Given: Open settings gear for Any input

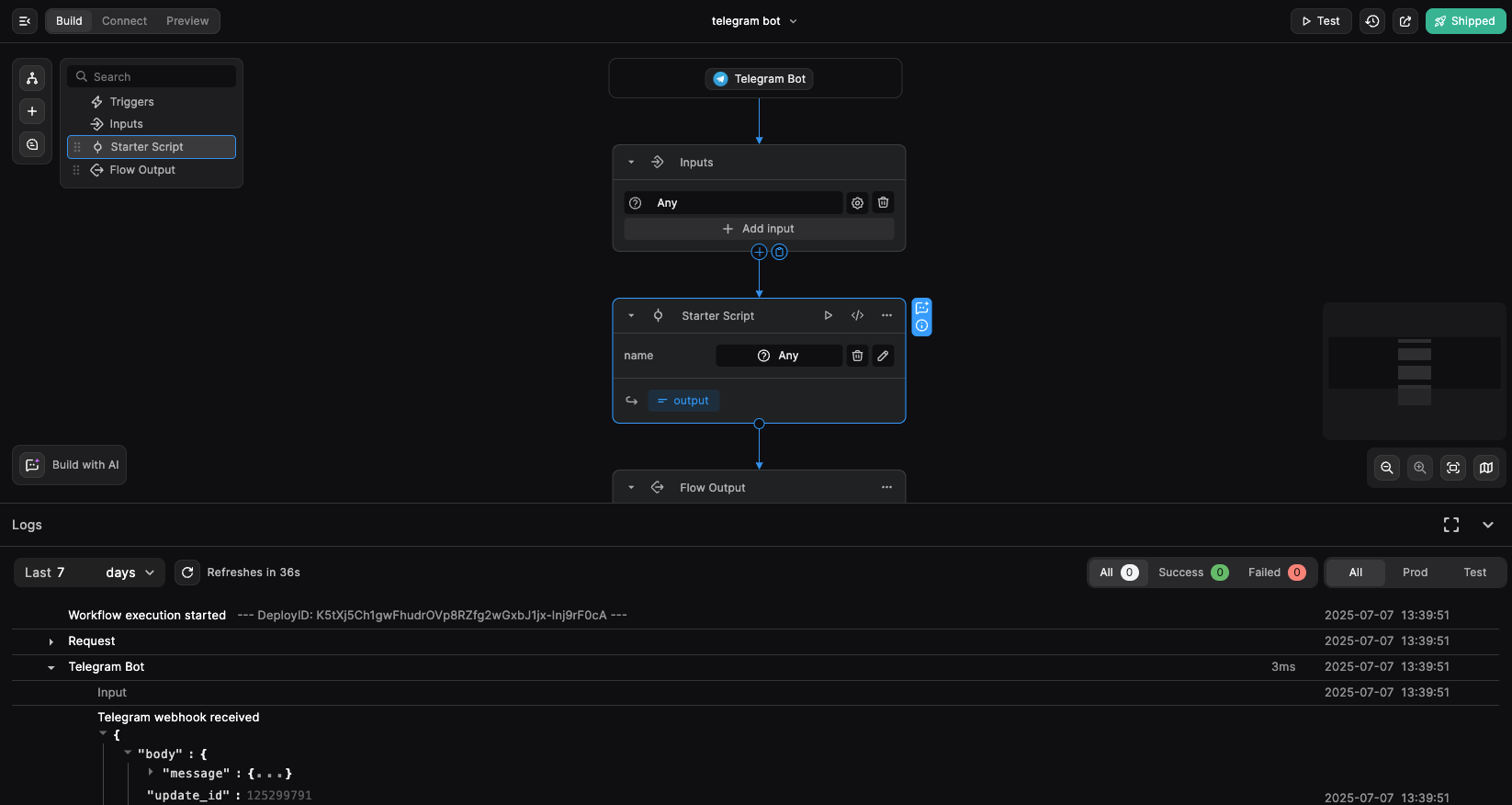Looking at the screenshot, I should (x=857, y=203).
